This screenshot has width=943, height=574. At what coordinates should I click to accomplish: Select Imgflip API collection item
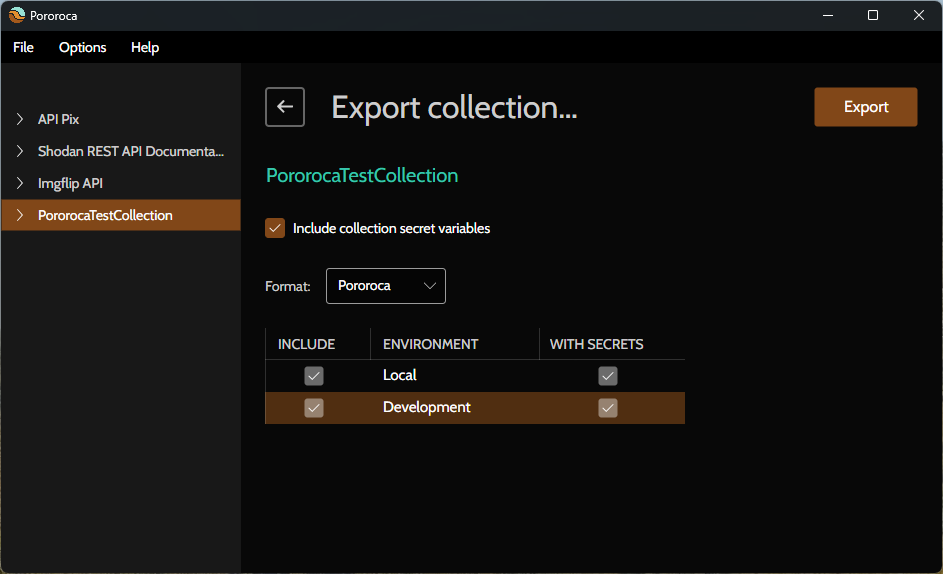coord(121,183)
